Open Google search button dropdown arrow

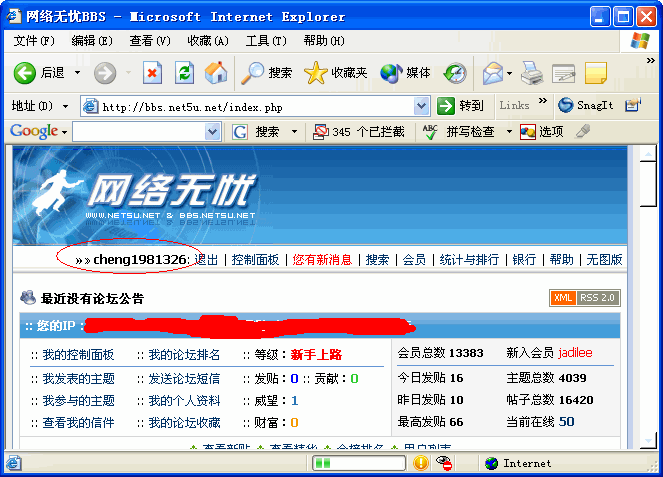point(294,132)
